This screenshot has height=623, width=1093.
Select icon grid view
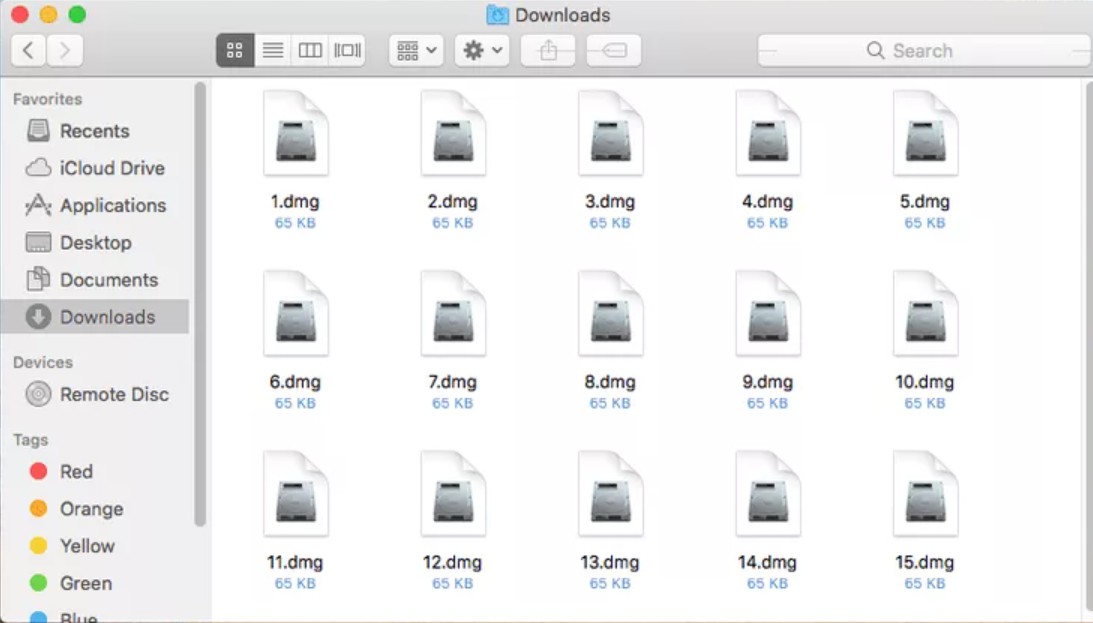click(235, 50)
